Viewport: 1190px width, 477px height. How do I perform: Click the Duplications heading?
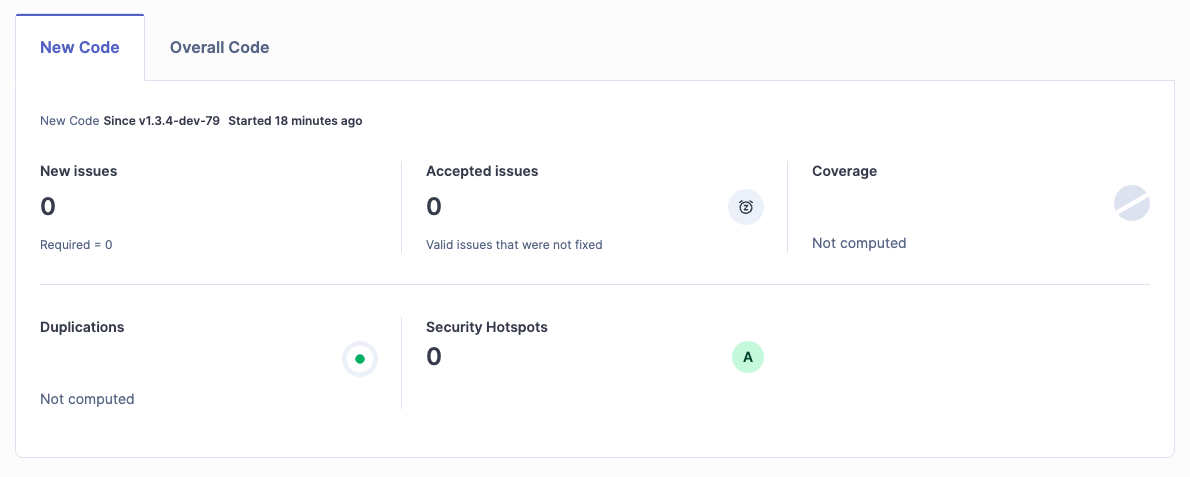pos(82,328)
